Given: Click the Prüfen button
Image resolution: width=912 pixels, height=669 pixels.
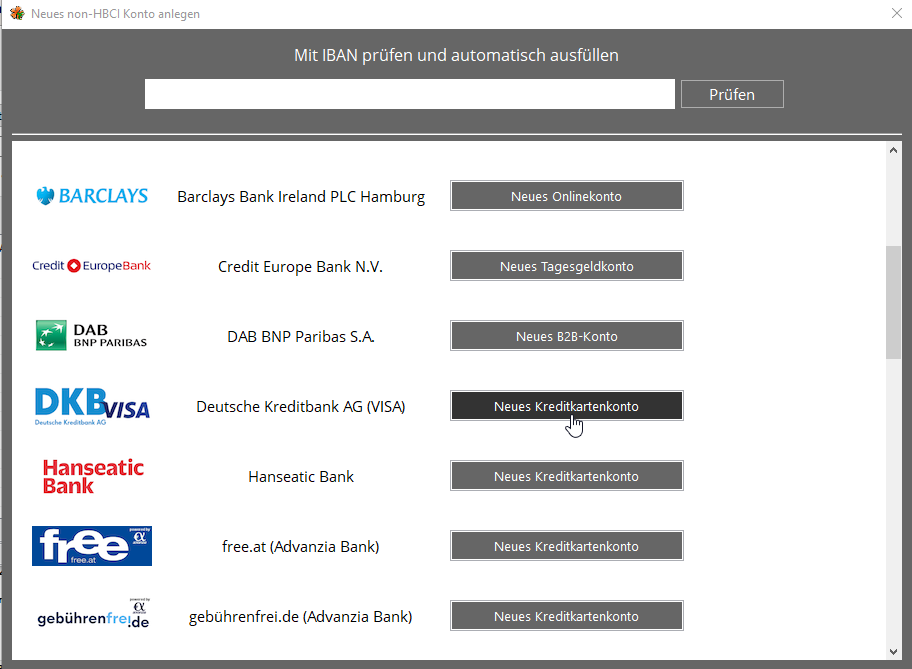Looking at the screenshot, I should tap(732, 94).
